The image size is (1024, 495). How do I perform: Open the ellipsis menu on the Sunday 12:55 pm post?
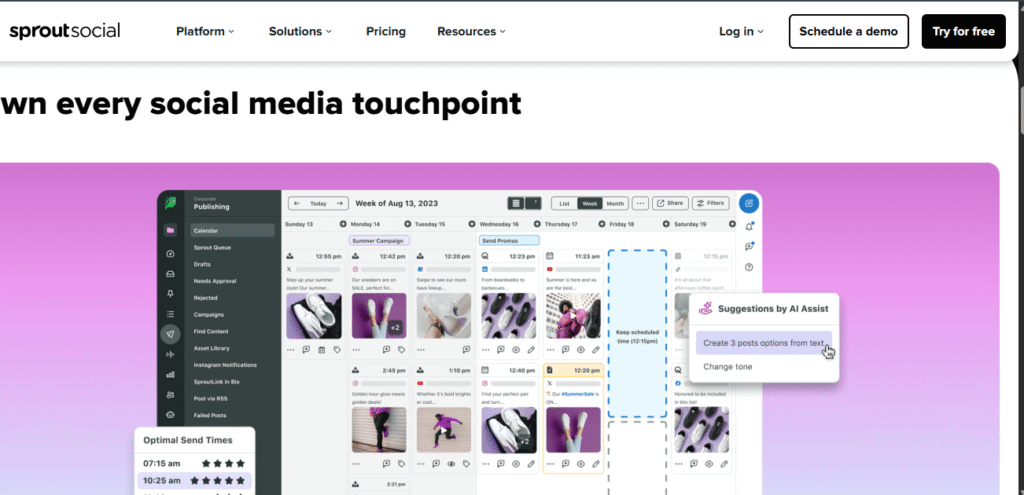(291, 350)
